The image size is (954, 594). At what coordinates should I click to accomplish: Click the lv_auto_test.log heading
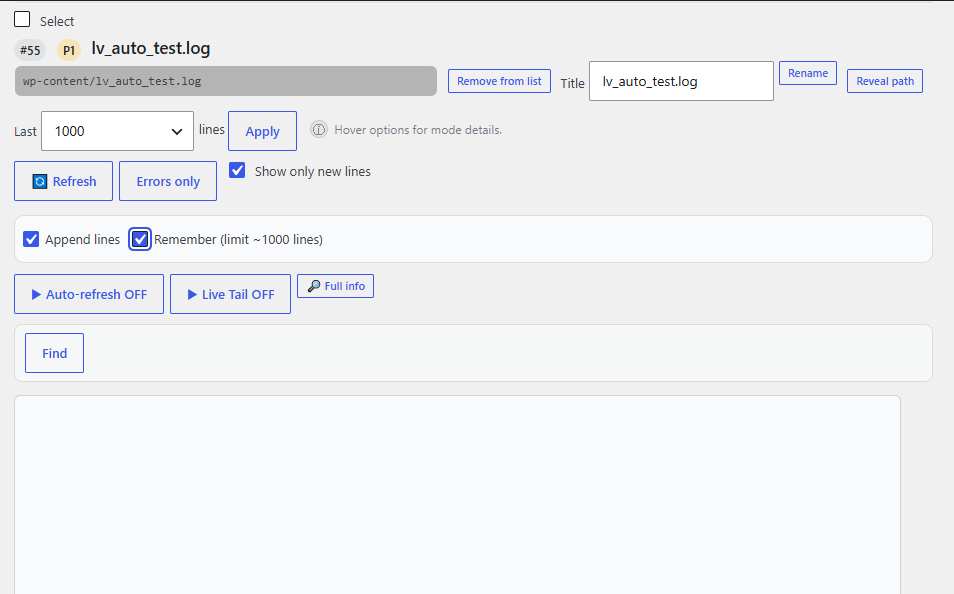click(x=151, y=48)
